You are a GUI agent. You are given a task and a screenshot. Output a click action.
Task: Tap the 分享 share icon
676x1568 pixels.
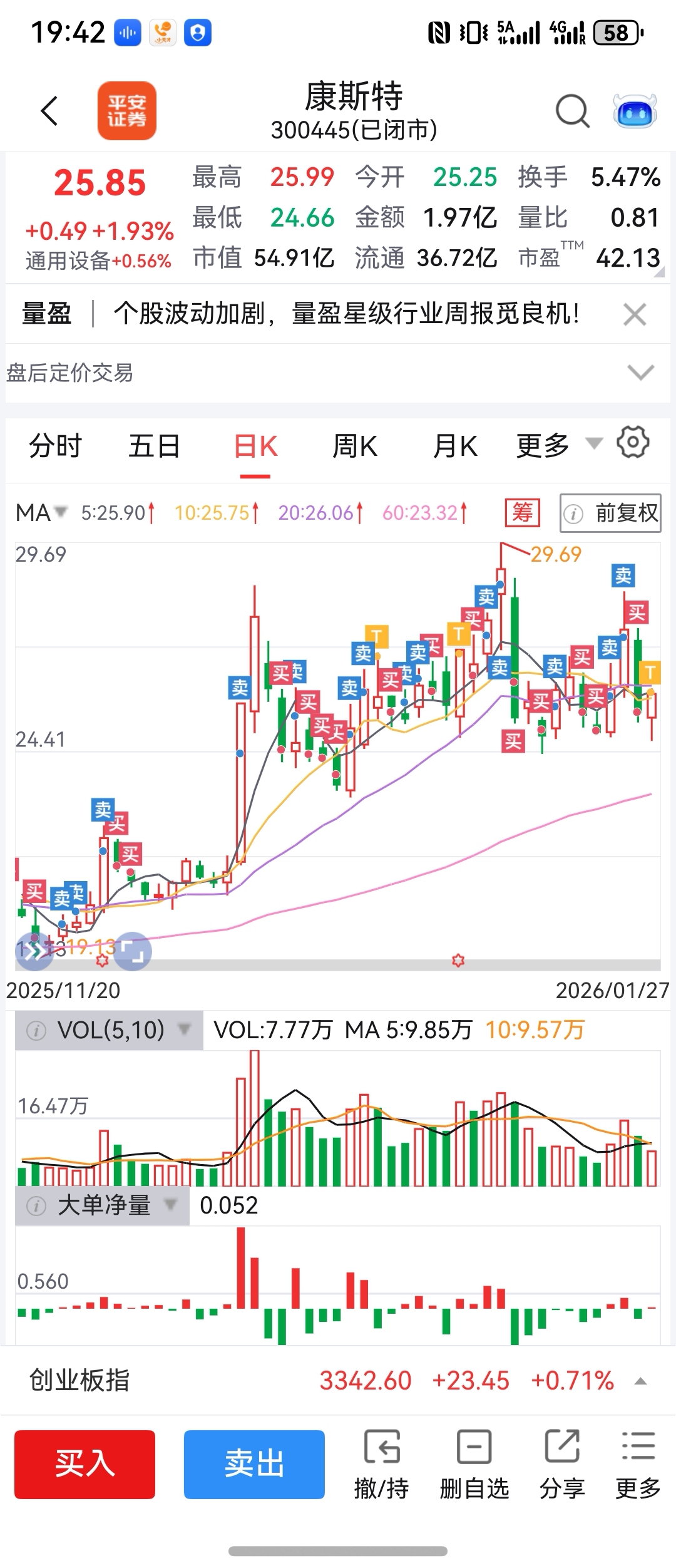[562, 1465]
